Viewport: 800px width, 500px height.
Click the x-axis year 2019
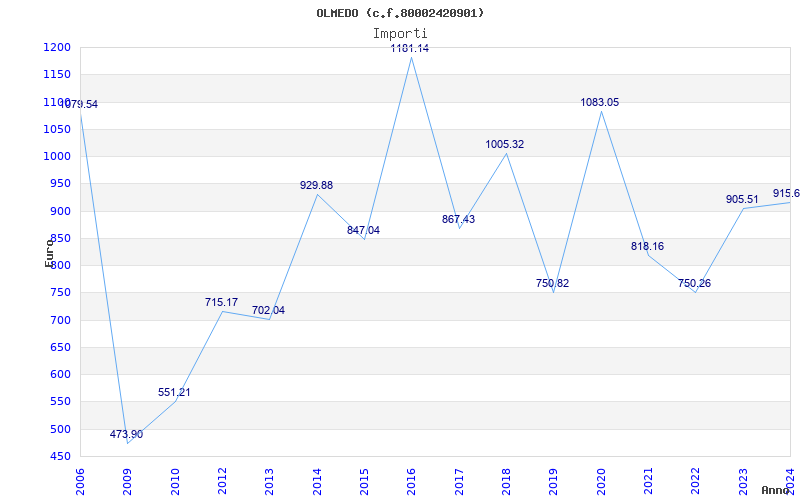tap(554, 482)
